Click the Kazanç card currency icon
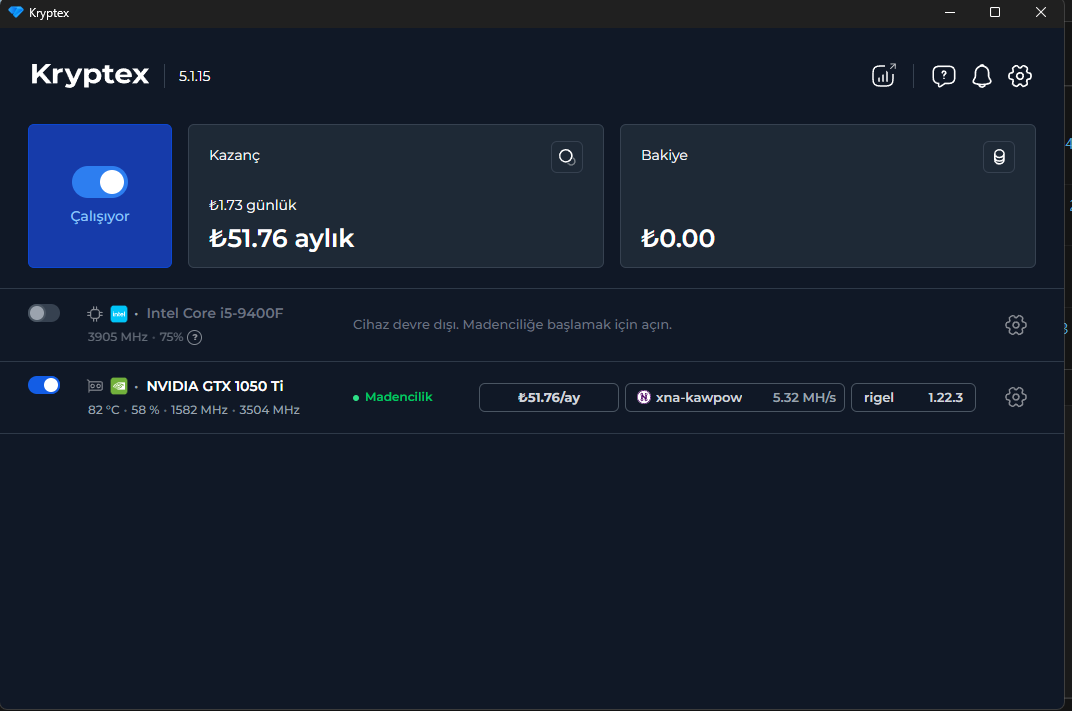Image resolution: width=1072 pixels, height=711 pixels. coord(567,157)
